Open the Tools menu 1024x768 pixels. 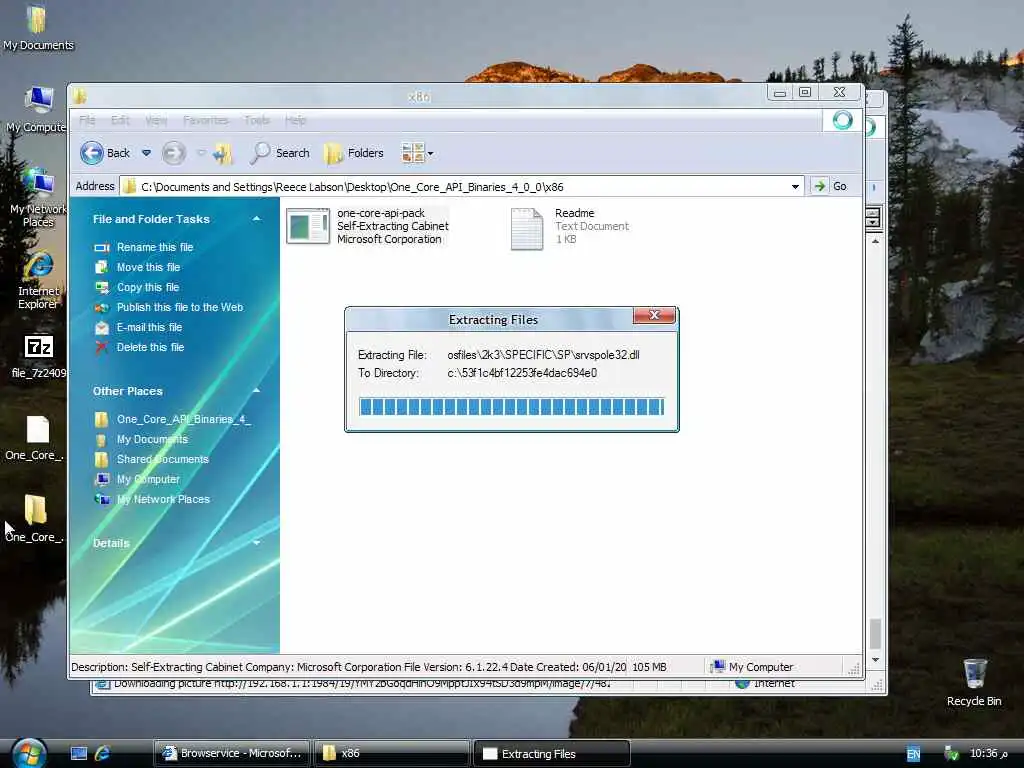click(257, 120)
